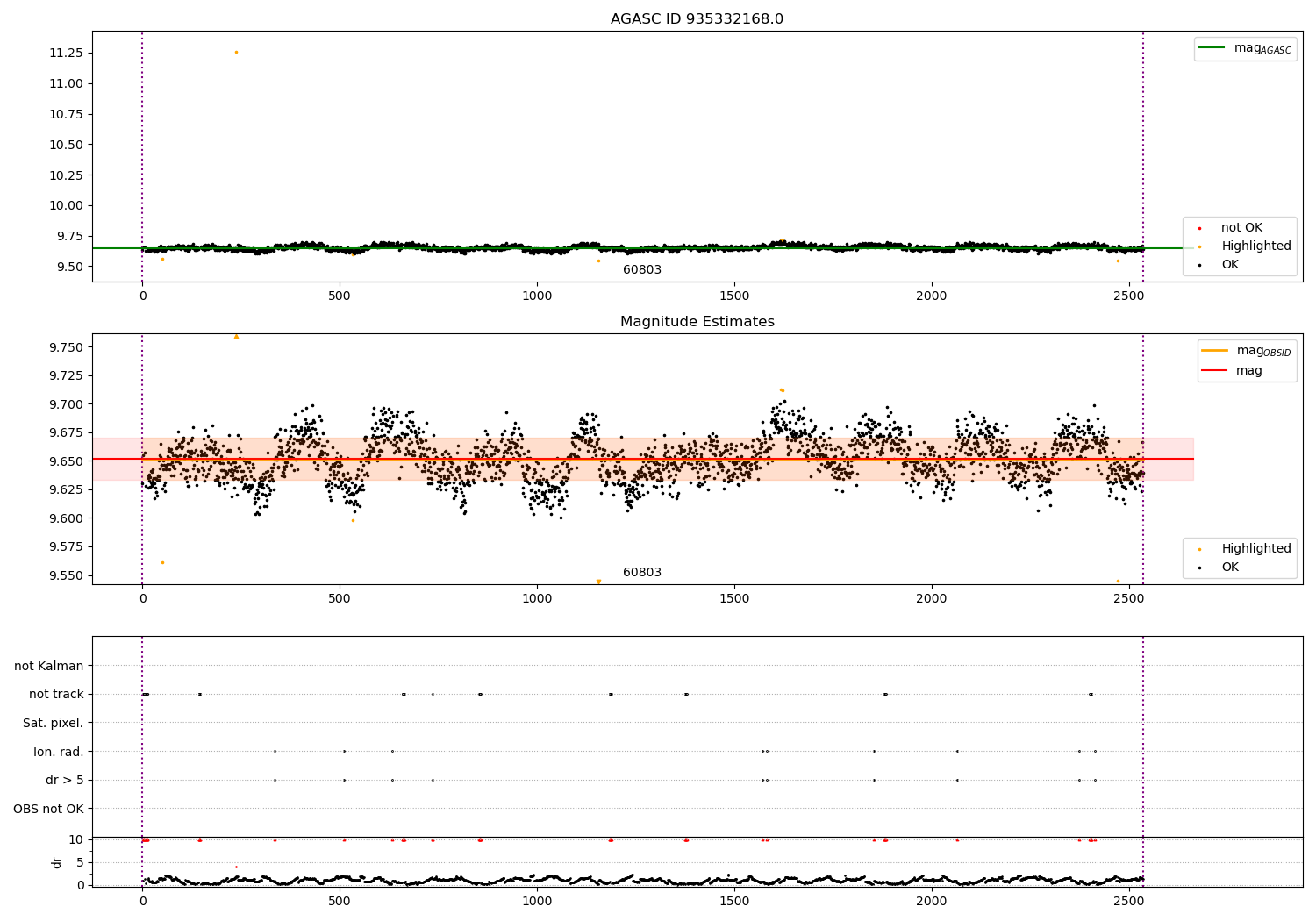Click the 10.00 y-axis tick label

point(66,205)
